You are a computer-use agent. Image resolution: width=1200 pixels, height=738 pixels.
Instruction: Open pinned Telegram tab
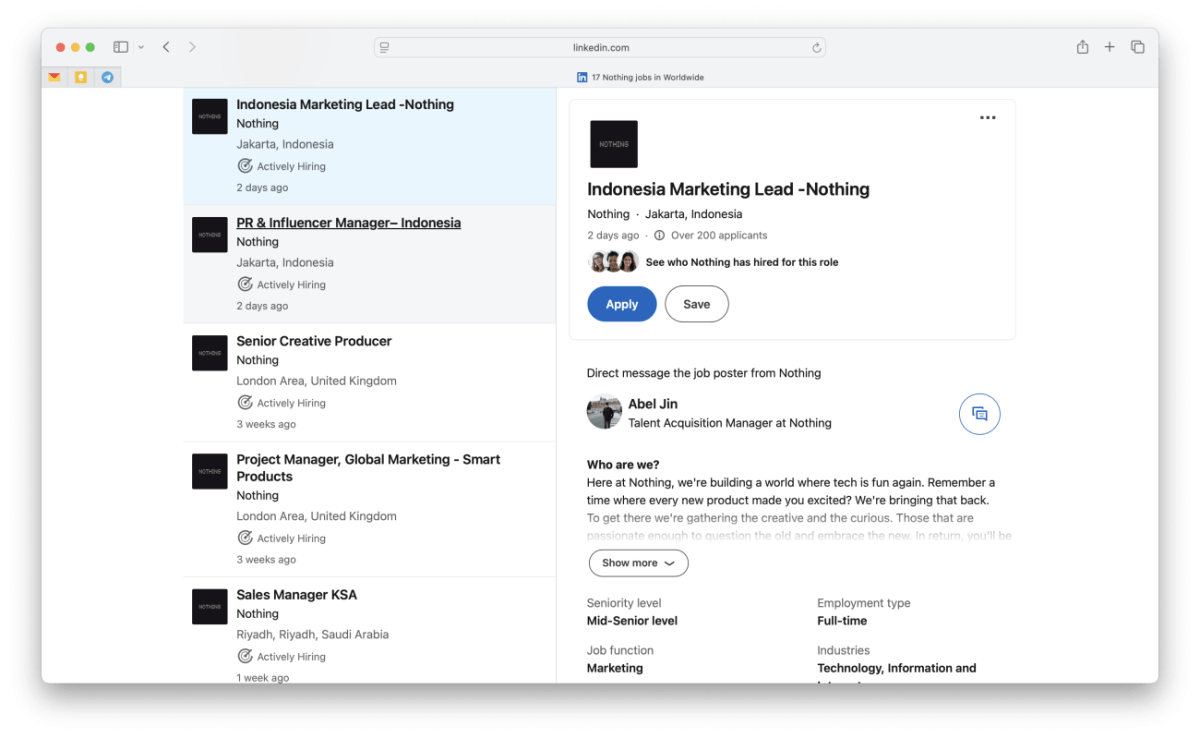point(107,77)
